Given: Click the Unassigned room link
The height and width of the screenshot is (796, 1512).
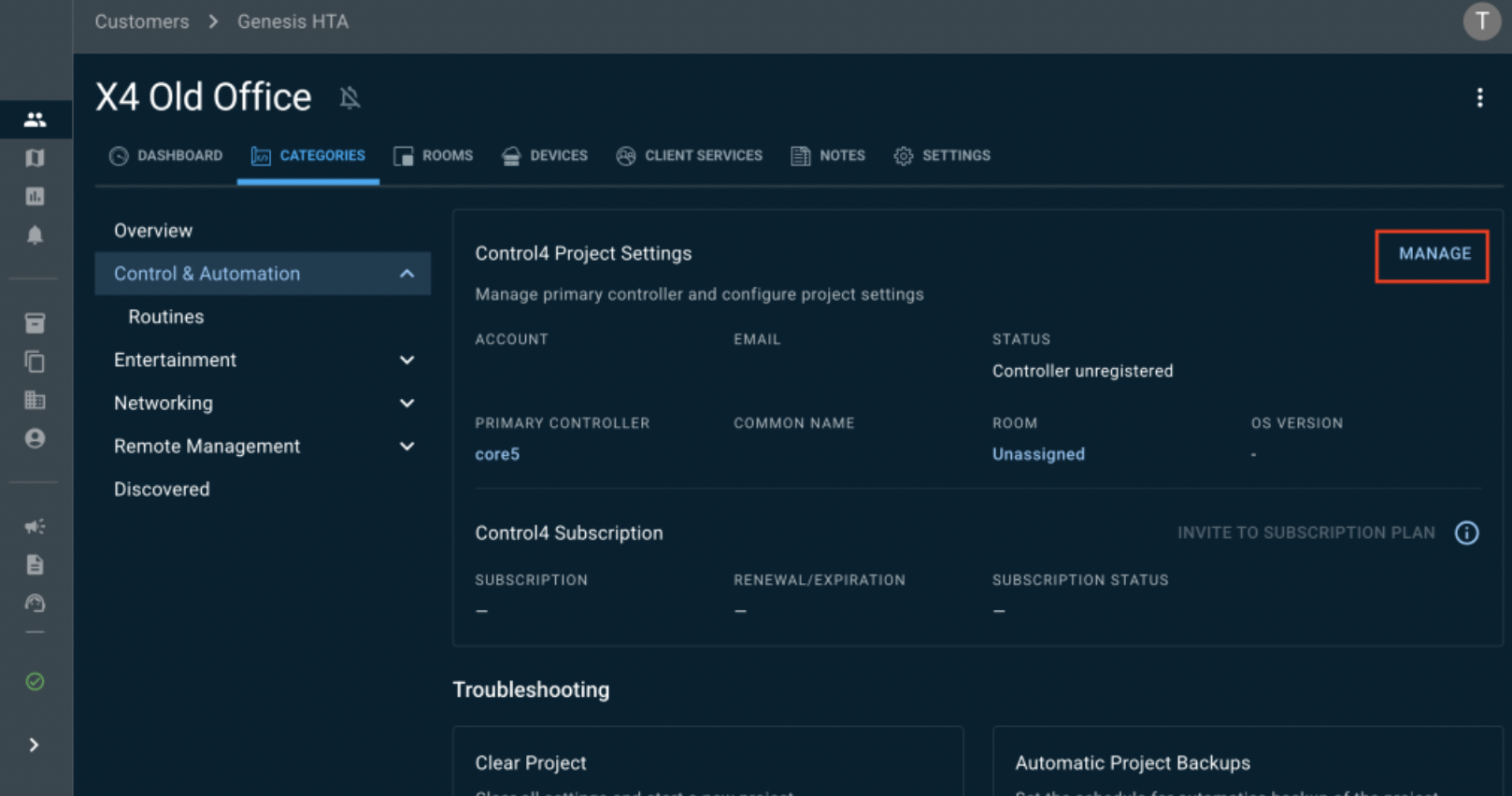Looking at the screenshot, I should click(x=1038, y=454).
